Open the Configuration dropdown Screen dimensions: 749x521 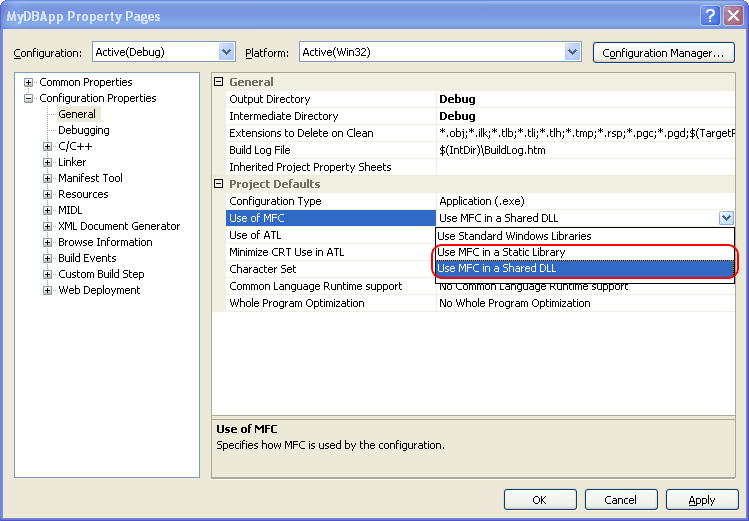pos(226,52)
